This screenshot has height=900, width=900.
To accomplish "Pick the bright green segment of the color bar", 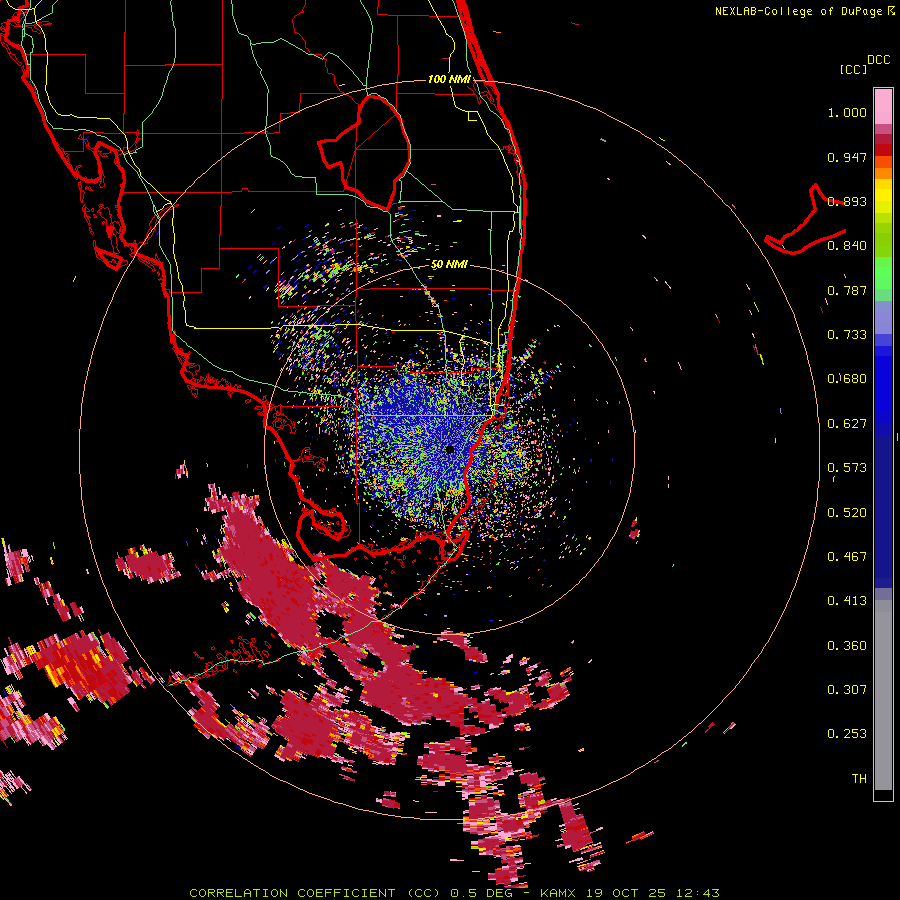I will coord(883,273).
